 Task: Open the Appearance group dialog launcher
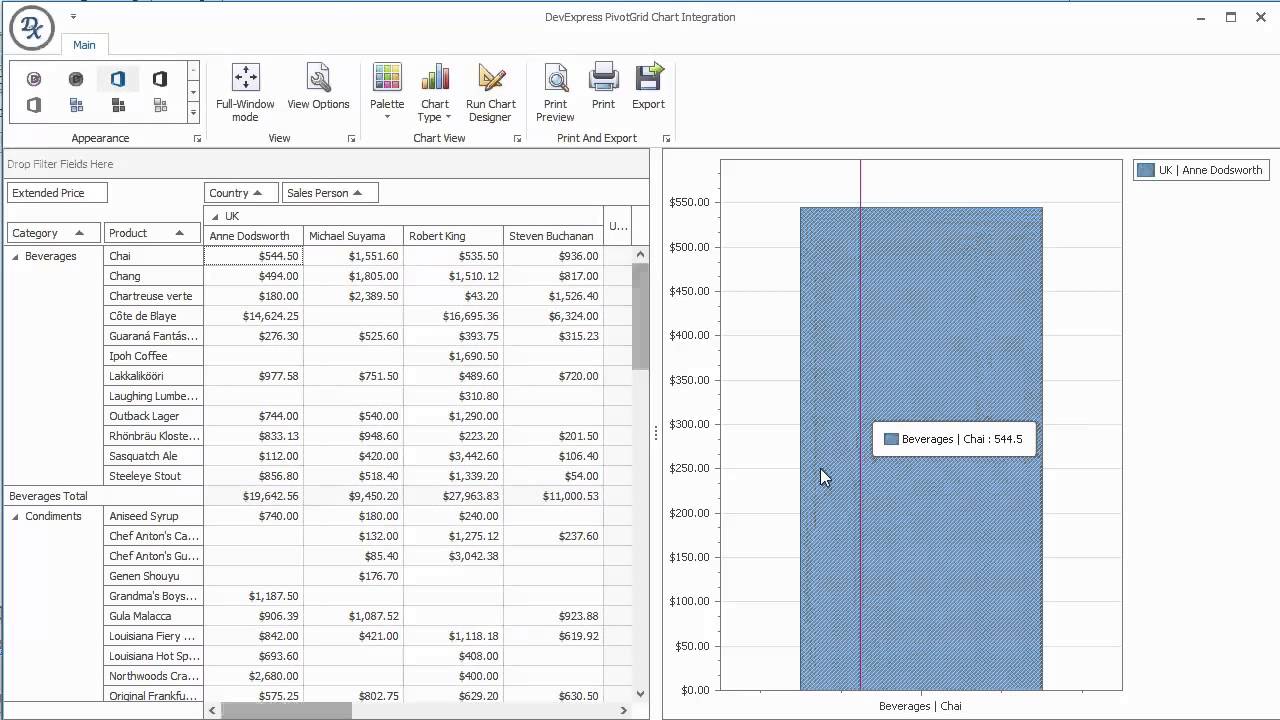click(x=197, y=139)
